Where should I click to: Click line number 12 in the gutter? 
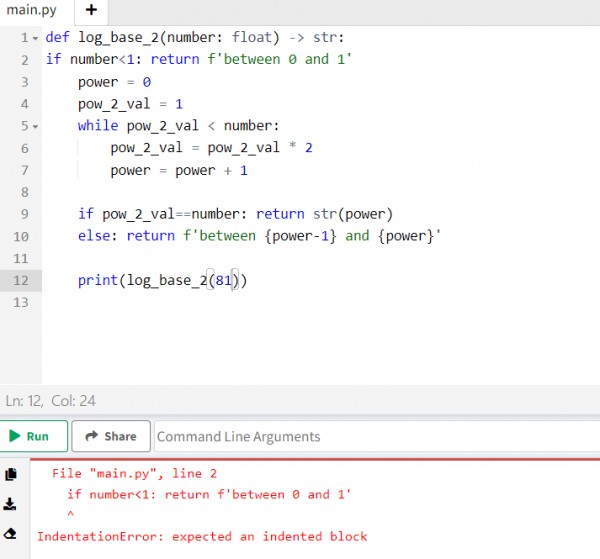pyautogui.click(x=21, y=280)
